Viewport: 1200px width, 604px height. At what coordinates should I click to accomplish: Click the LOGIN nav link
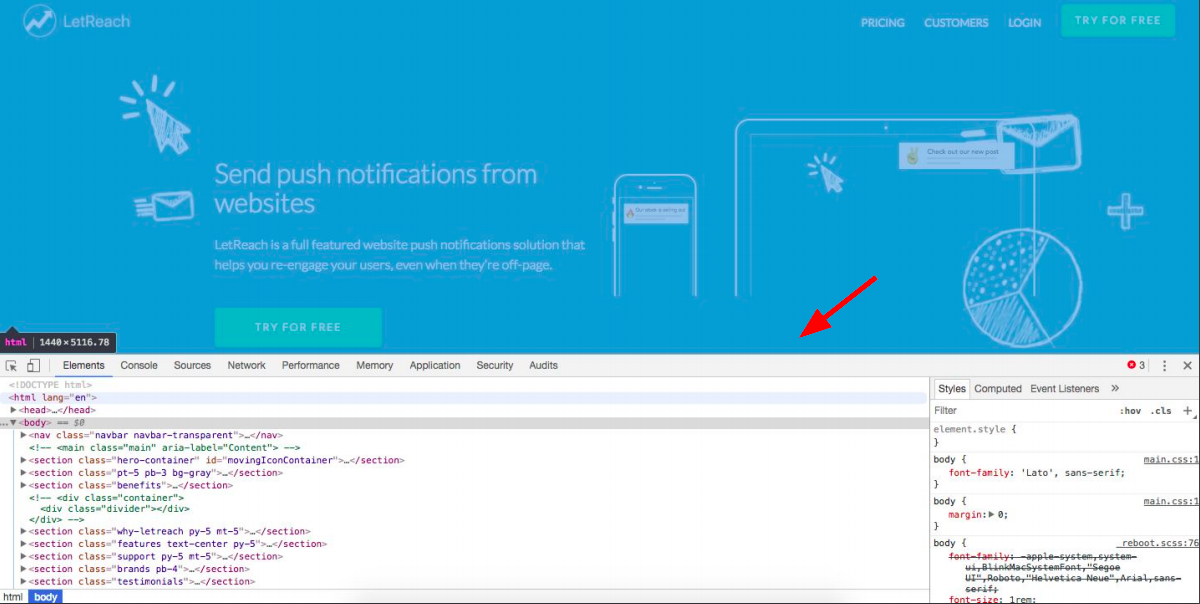1025,23
